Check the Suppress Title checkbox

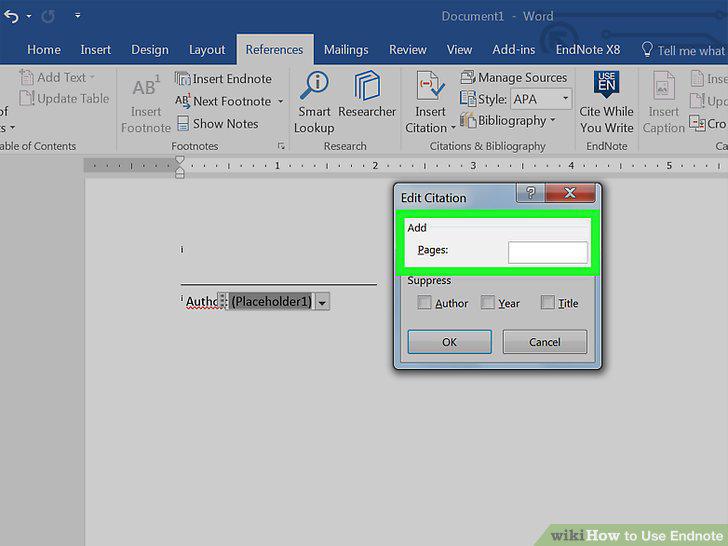click(x=548, y=302)
